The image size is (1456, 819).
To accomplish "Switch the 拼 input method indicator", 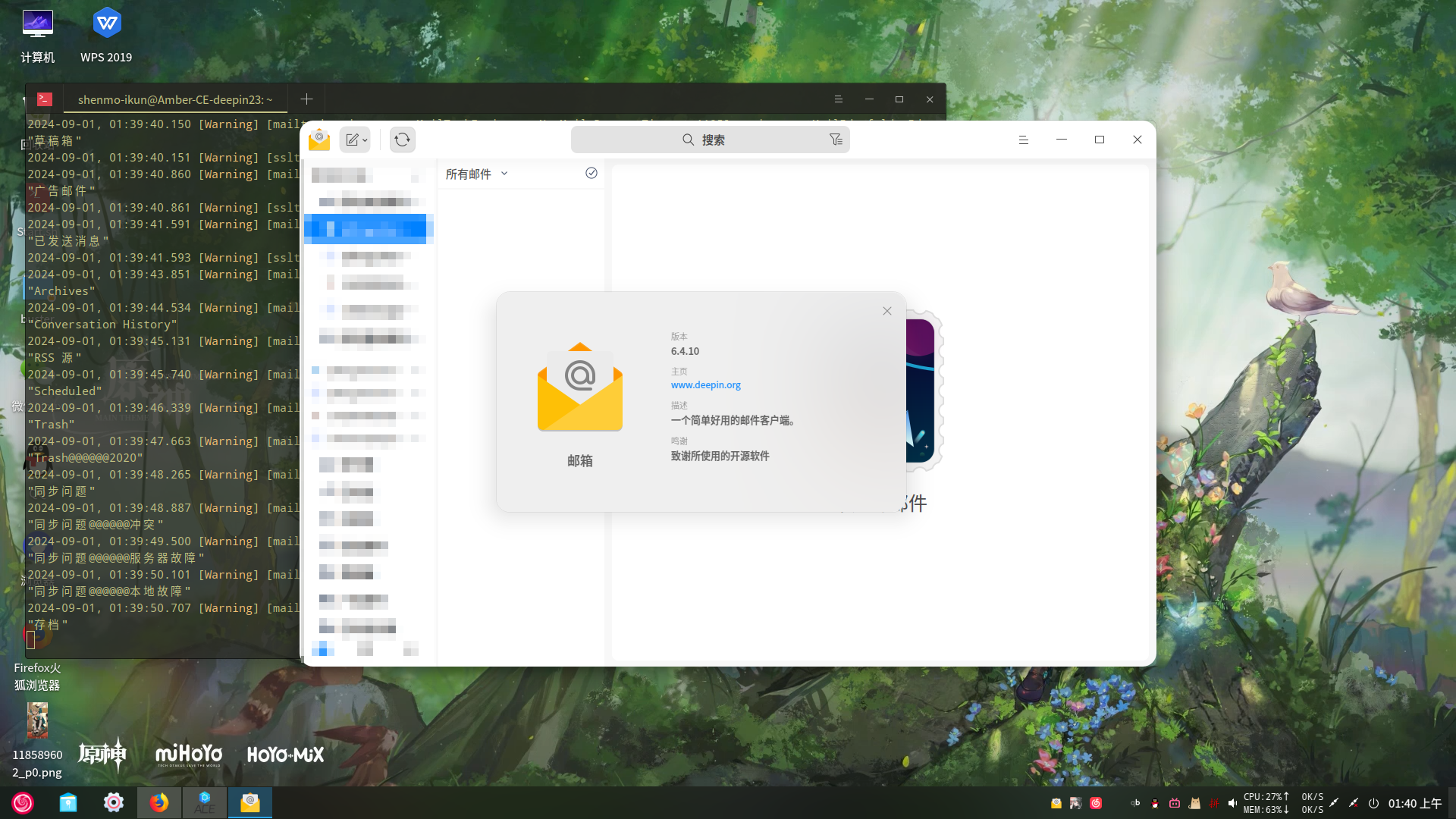I will pos(1214,803).
